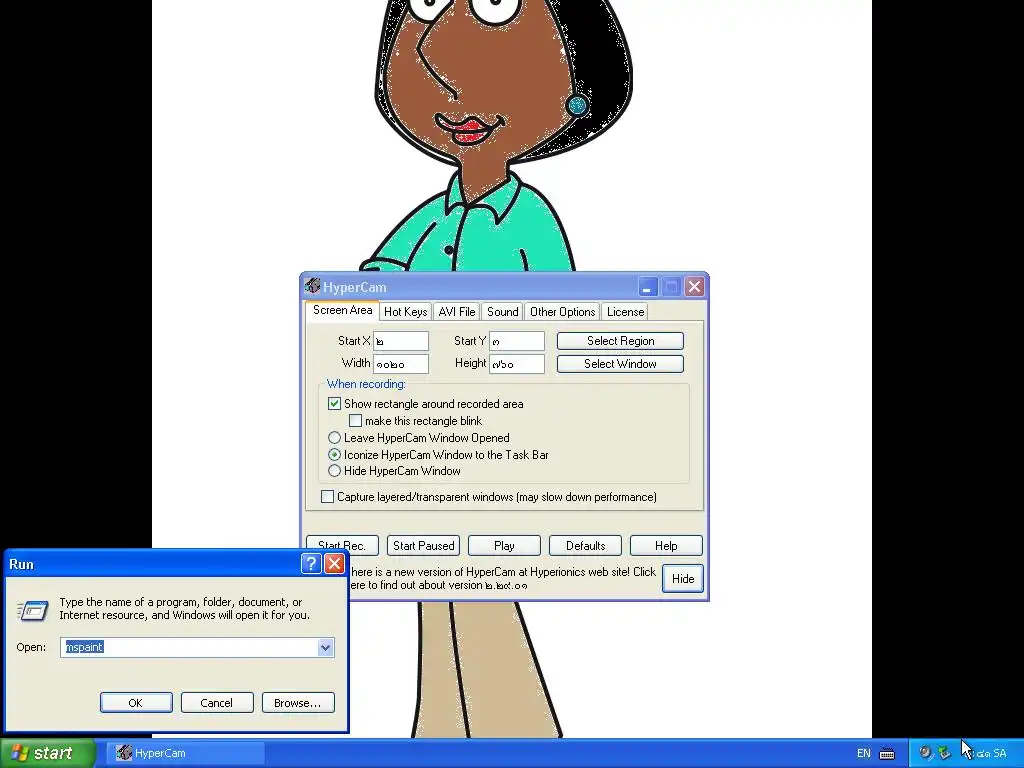
Task: Click Safely Remove Hardware tray icon
Action: [x=944, y=753]
